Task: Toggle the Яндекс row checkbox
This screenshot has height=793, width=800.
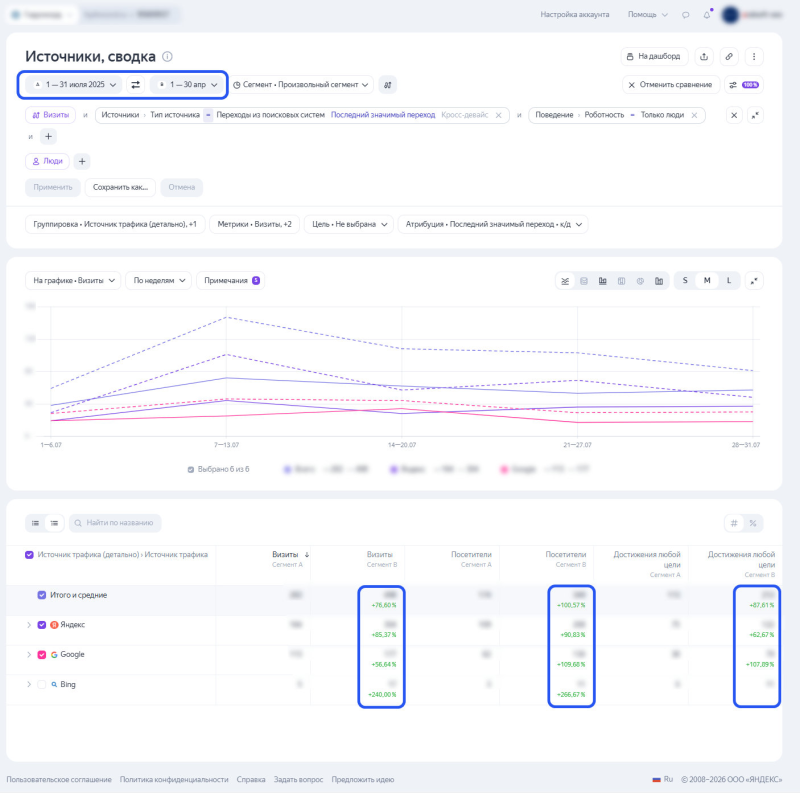Action: (42, 625)
